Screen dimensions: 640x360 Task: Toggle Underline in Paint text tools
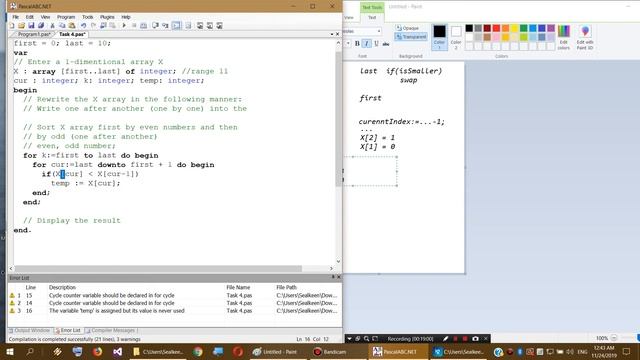click(376, 43)
